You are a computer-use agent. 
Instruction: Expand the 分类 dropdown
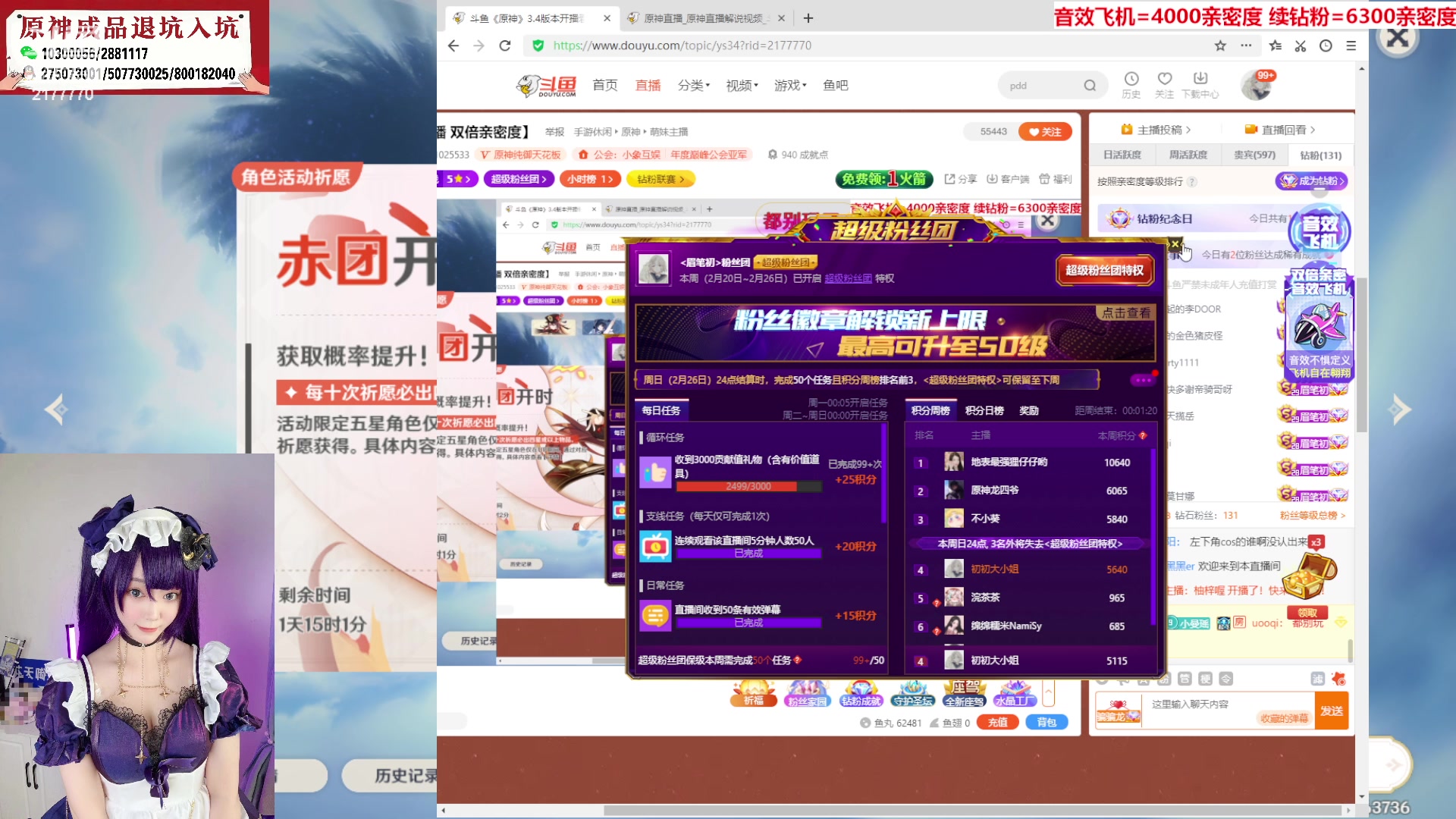click(693, 86)
